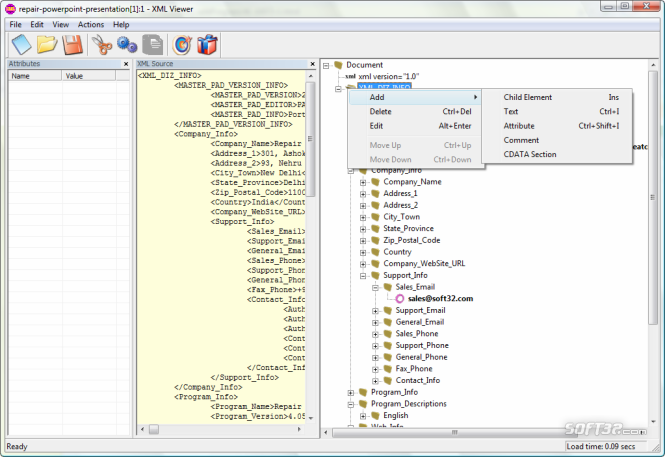Expand the Address_2 node

(x=363, y=206)
